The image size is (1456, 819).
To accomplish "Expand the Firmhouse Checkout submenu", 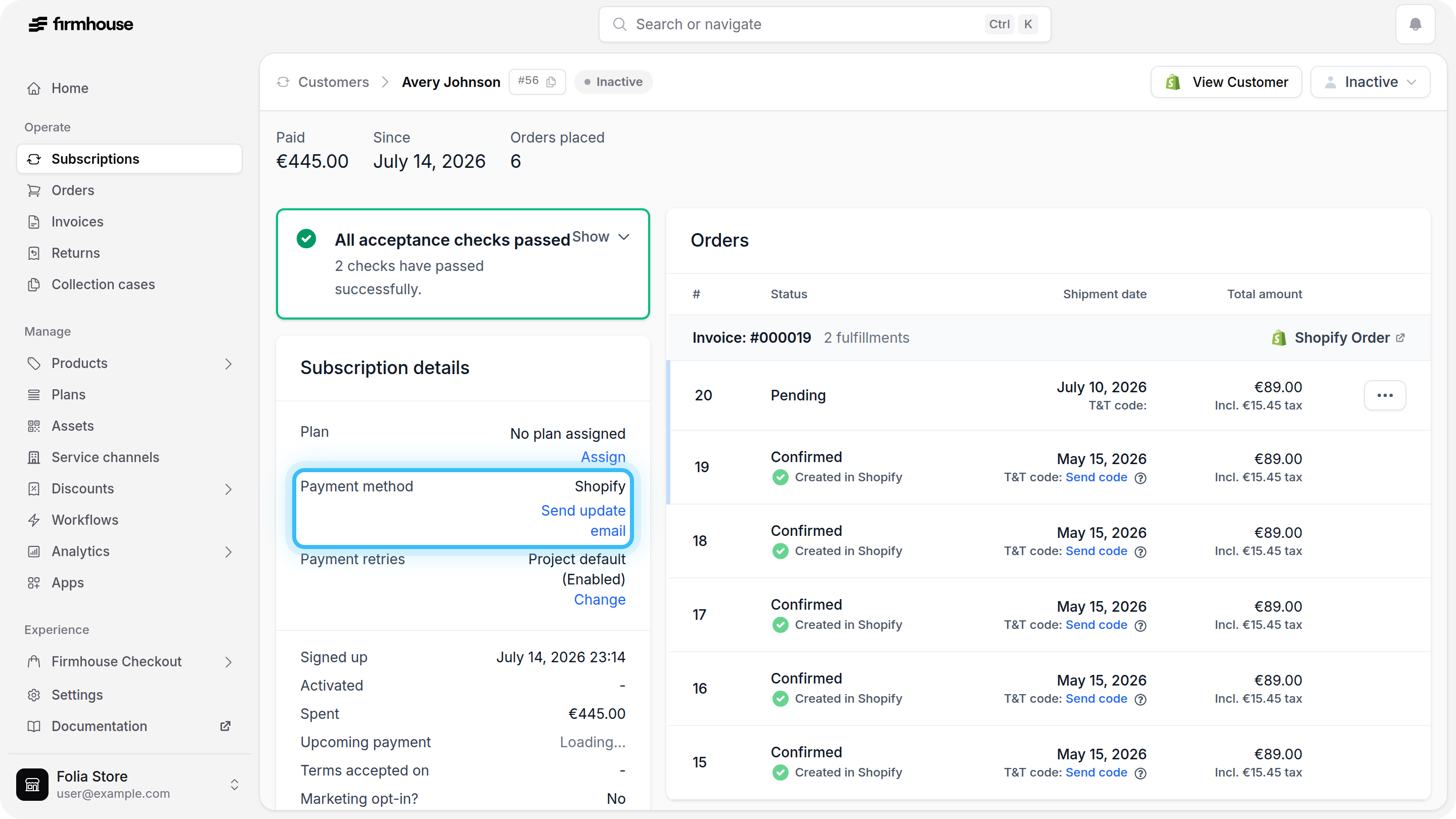I will pos(229,662).
